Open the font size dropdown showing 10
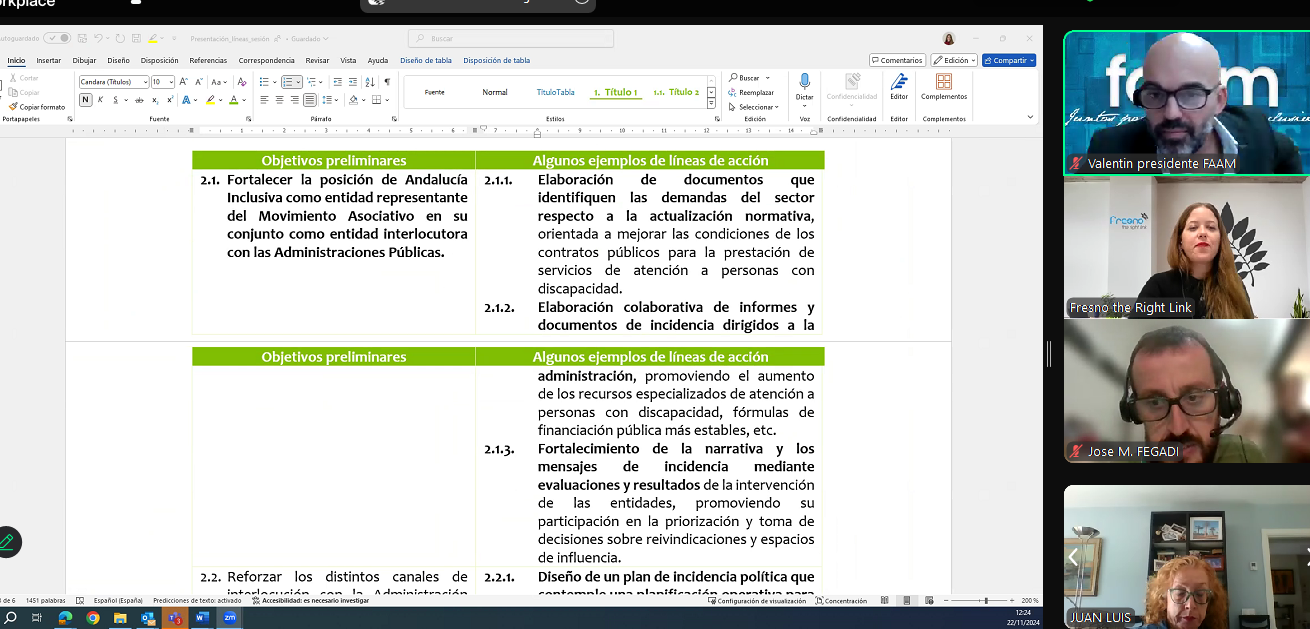The width and height of the screenshot is (1310, 629). 171,82
